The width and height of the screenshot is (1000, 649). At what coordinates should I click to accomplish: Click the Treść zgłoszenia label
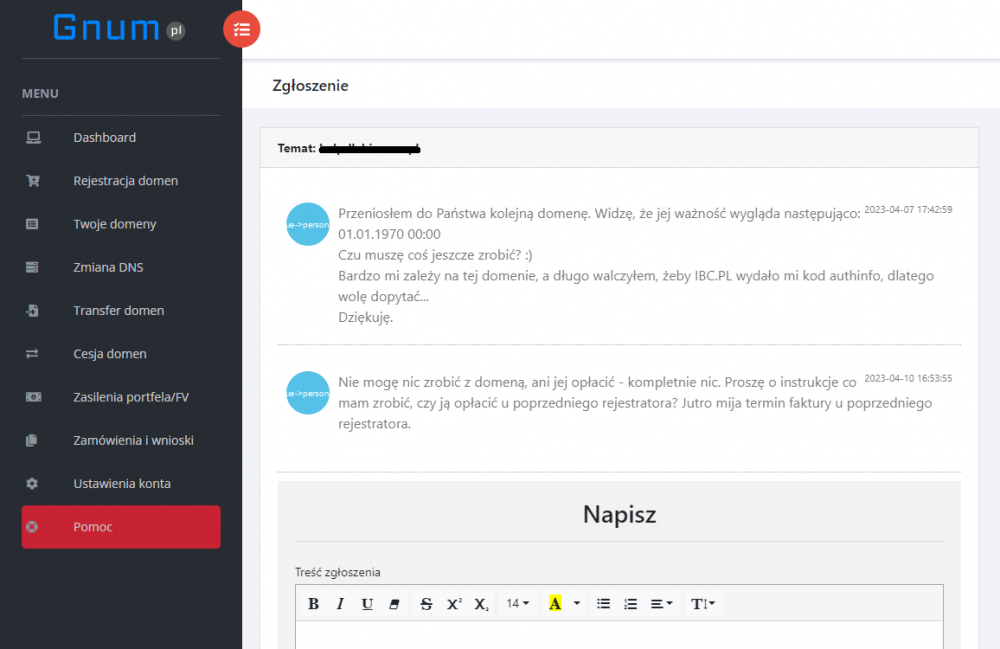click(337, 572)
